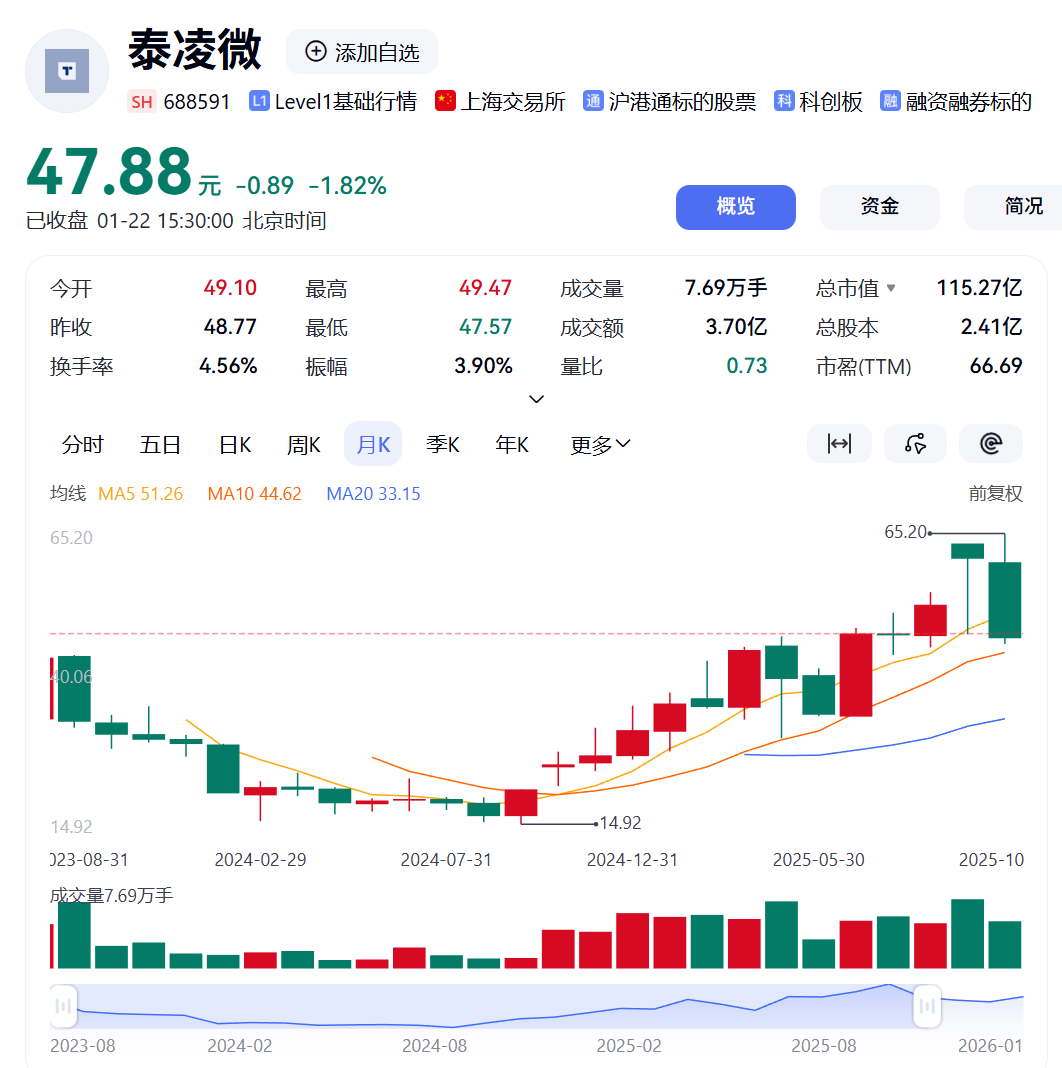Switch to the 分时 chart tab
The image size is (1062, 1068).
click(x=83, y=445)
